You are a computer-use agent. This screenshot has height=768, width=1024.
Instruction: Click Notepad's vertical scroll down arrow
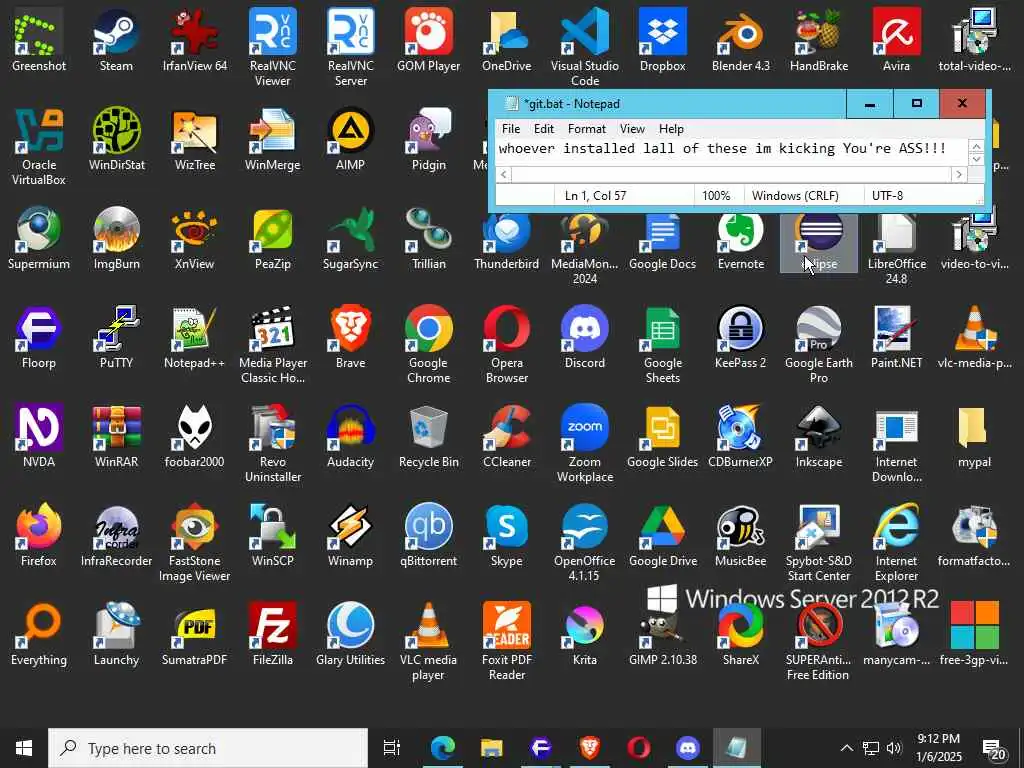(976, 159)
